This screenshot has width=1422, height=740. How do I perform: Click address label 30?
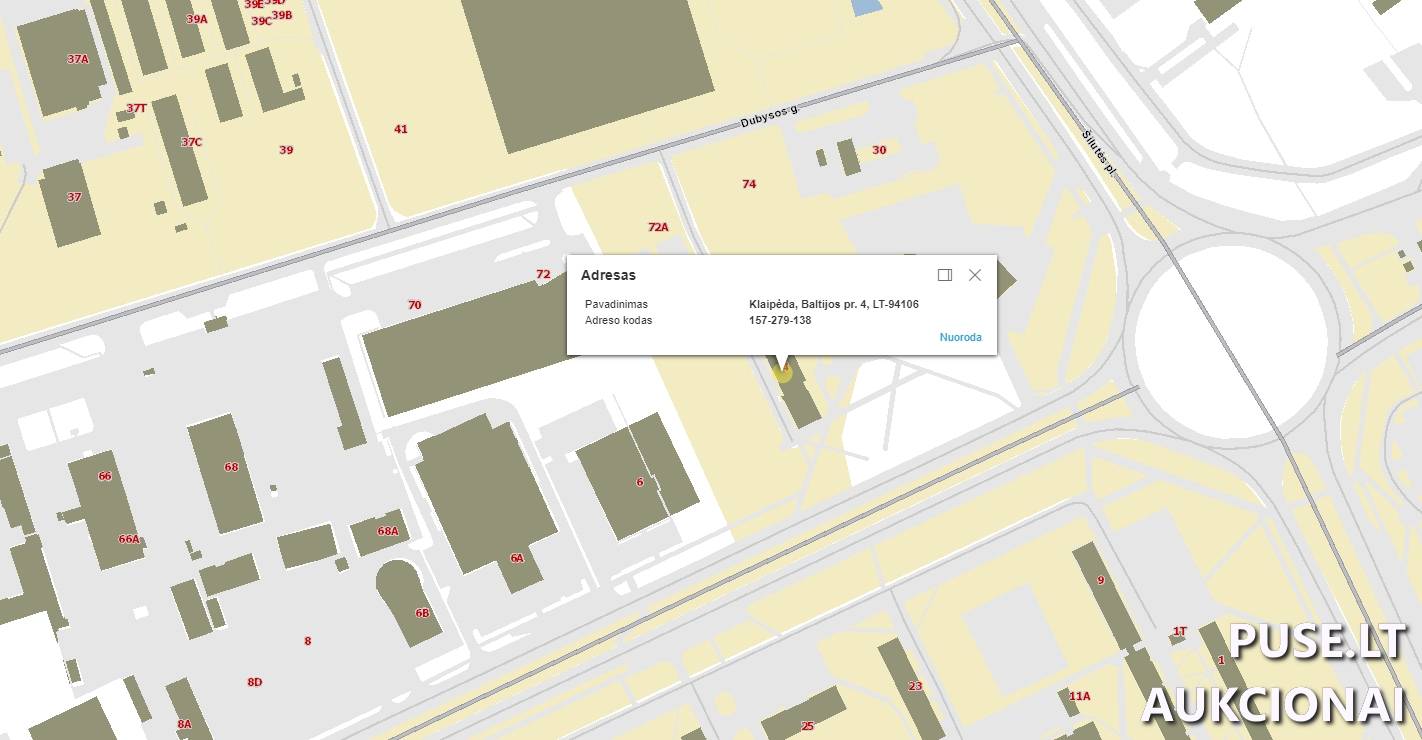[x=879, y=150]
